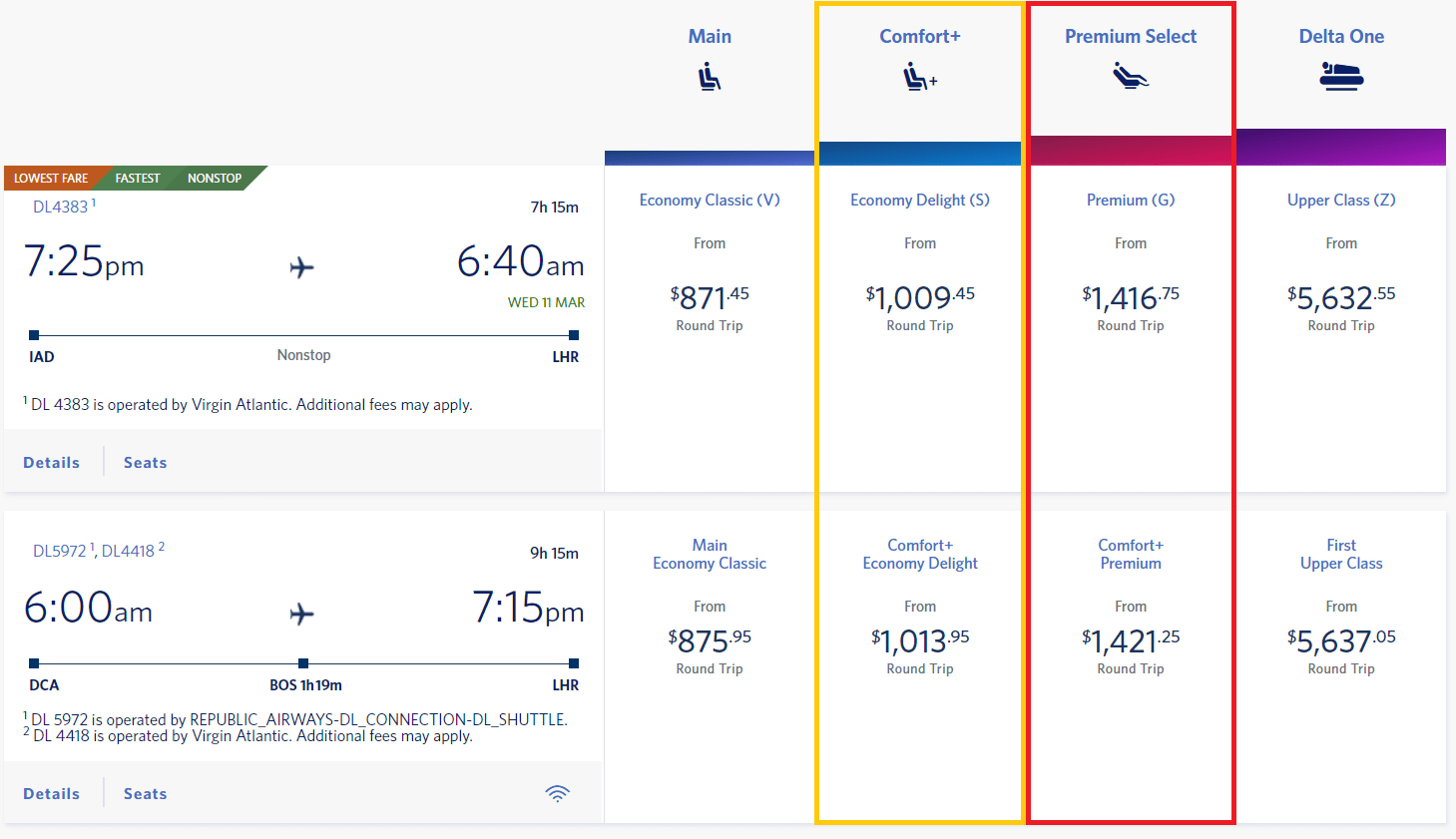Click the Wi-Fi icon on the DCA flight

[557, 792]
